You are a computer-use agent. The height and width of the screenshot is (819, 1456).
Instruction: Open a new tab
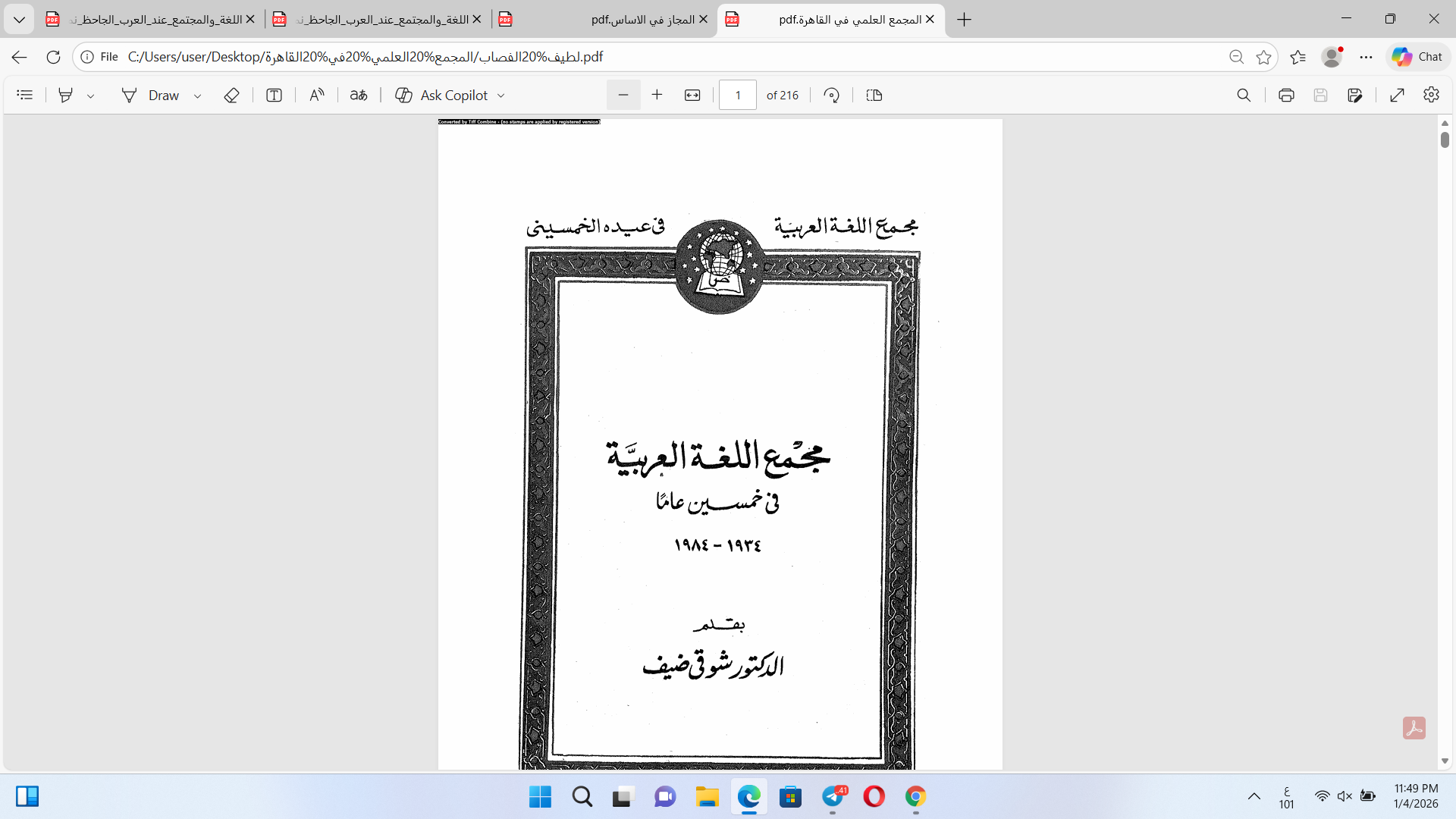pyautogui.click(x=965, y=20)
